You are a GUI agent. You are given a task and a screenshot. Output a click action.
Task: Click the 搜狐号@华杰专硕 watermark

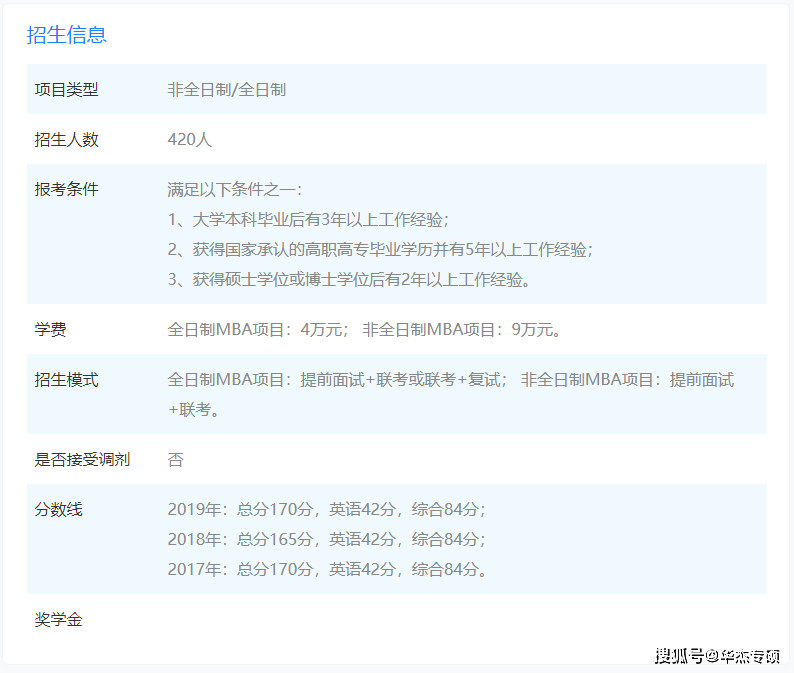click(716, 656)
